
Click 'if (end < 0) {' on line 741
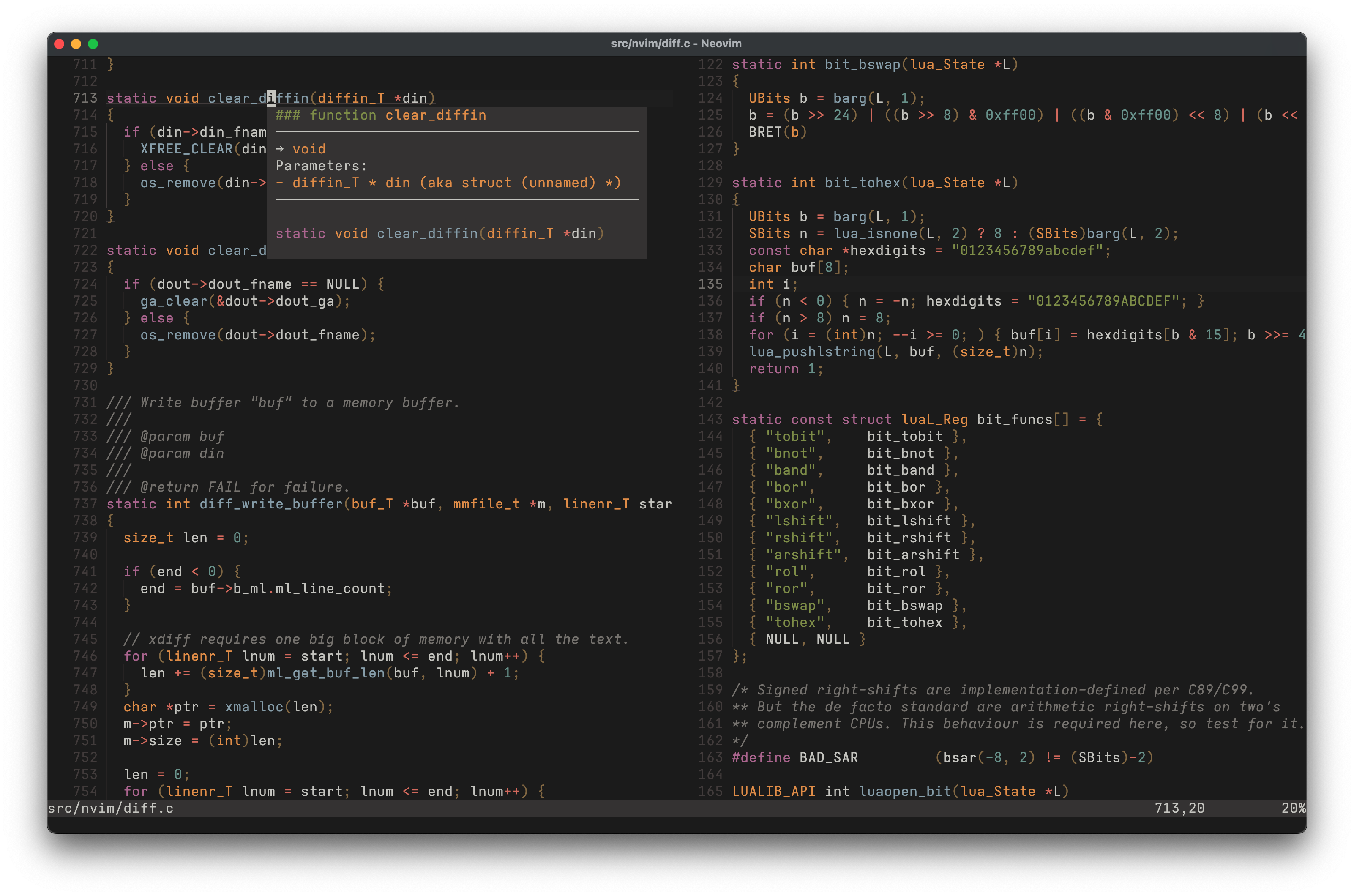pyautogui.click(x=182, y=571)
